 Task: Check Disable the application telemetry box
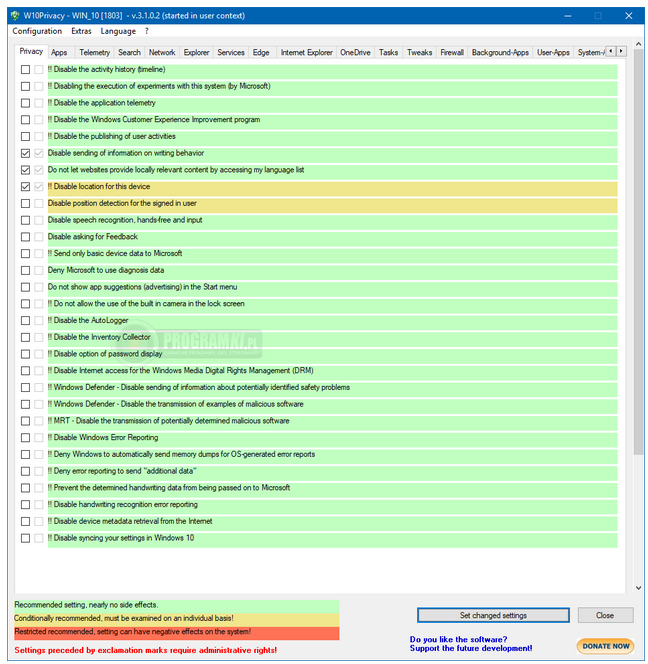click(25, 103)
